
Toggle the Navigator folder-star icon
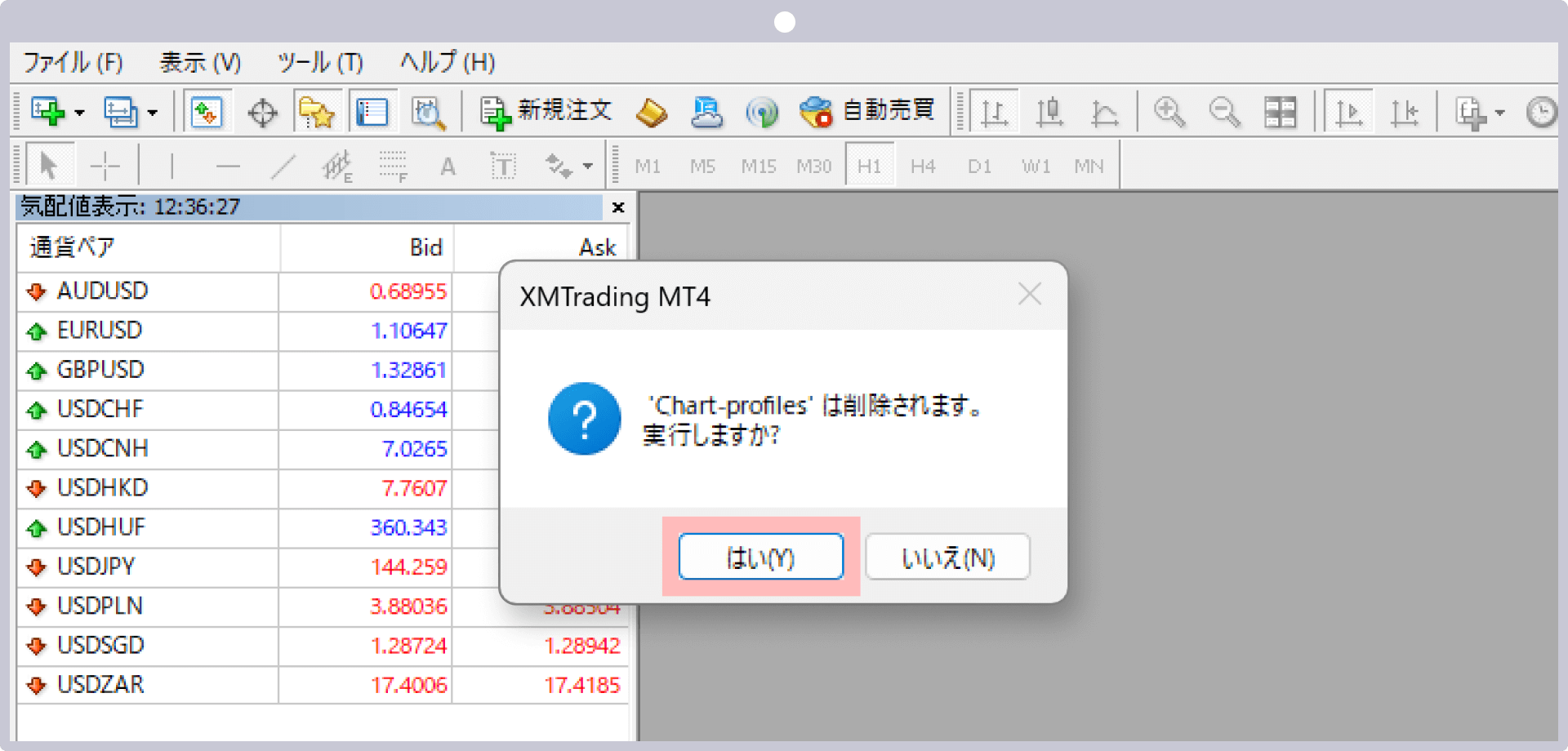point(317,112)
